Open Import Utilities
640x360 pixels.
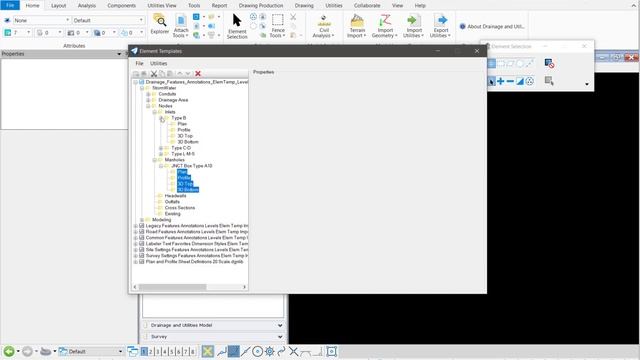click(x=414, y=26)
